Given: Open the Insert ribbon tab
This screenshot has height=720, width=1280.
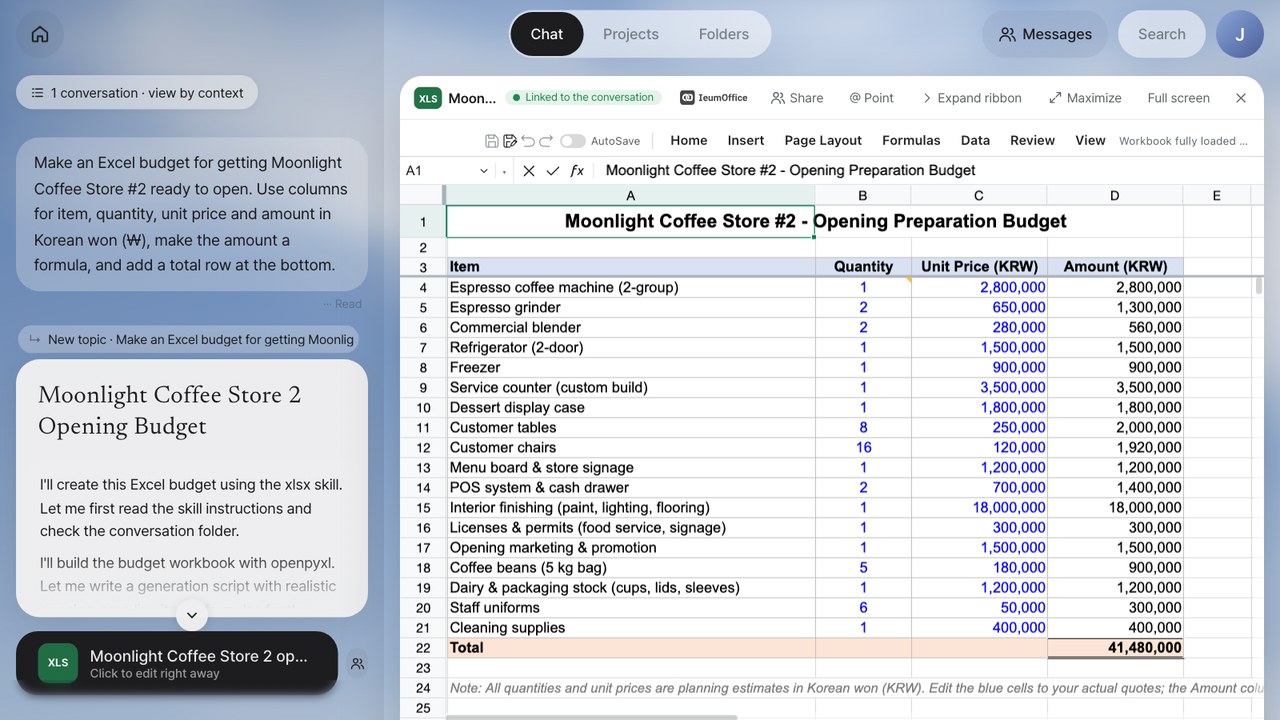Looking at the screenshot, I should (x=746, y=141).
